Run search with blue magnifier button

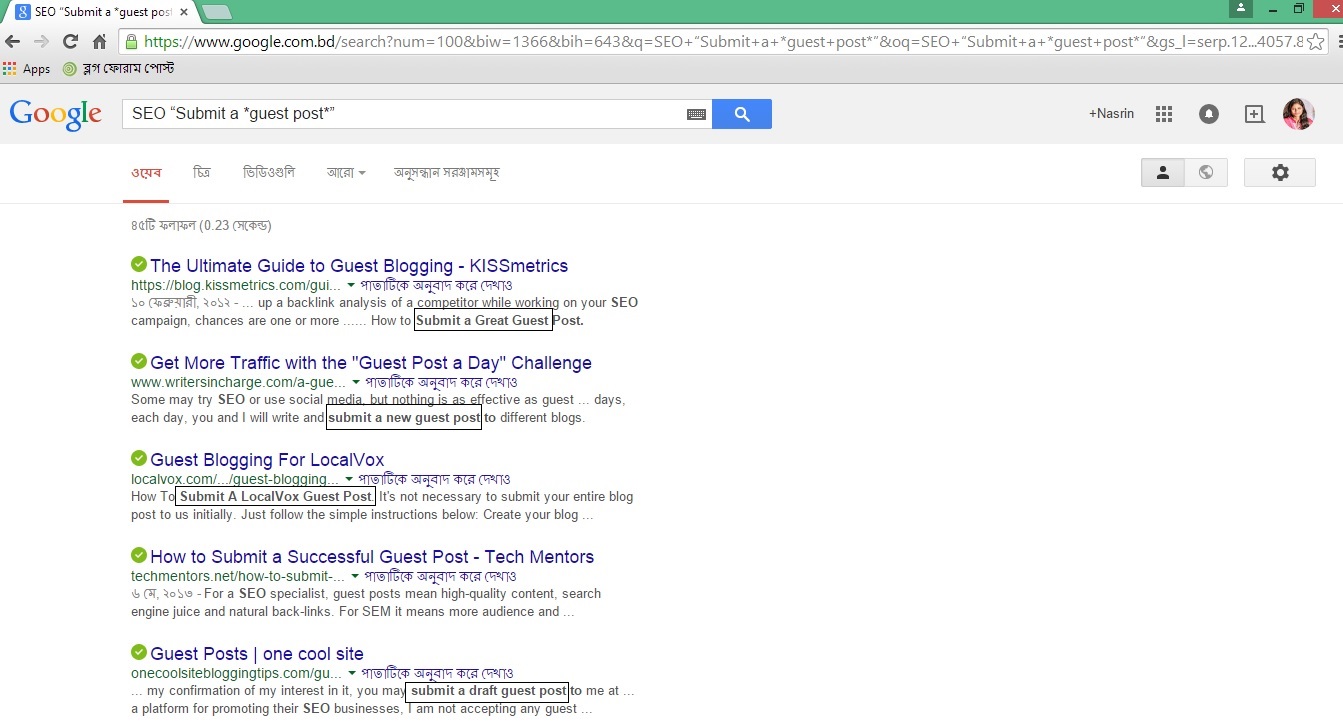click(x=742, y=114)
